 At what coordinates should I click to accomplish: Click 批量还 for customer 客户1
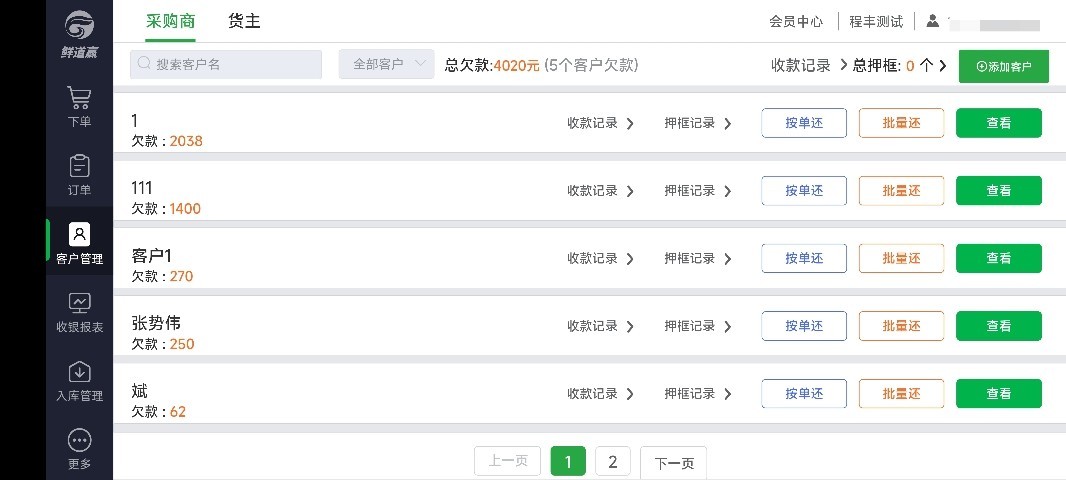(901, 258)
